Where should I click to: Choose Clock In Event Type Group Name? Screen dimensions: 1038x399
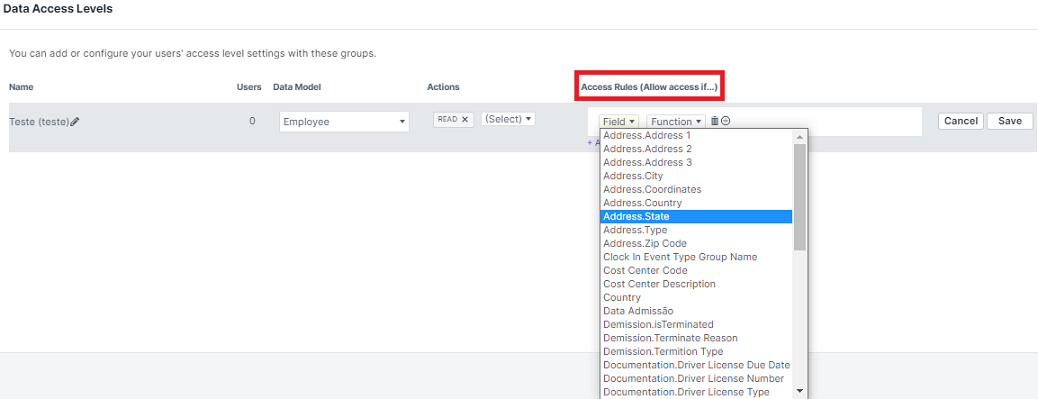[x=696, y=257]
